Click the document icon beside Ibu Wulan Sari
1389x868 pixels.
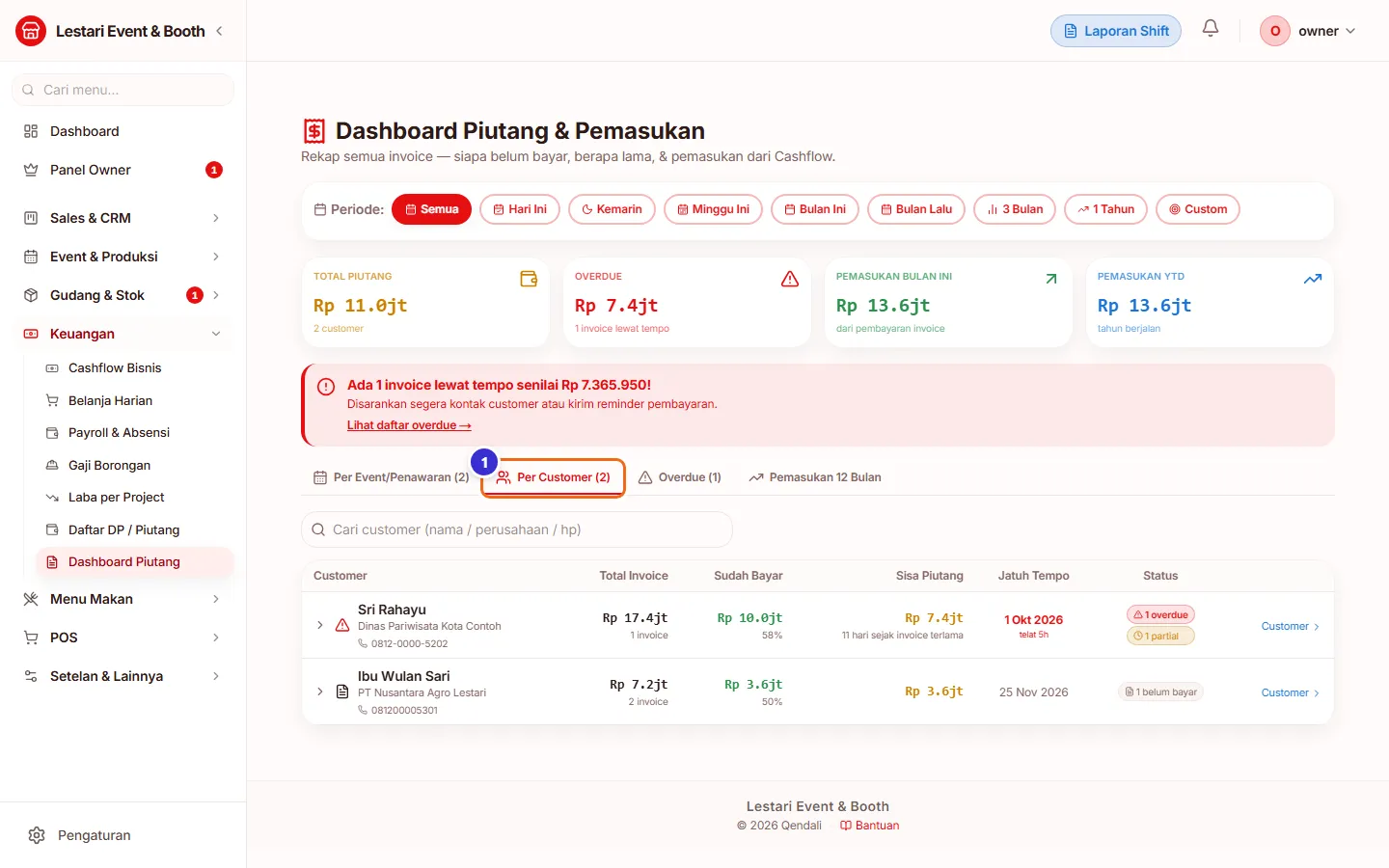pyautogui.click(x=342, y=692)
